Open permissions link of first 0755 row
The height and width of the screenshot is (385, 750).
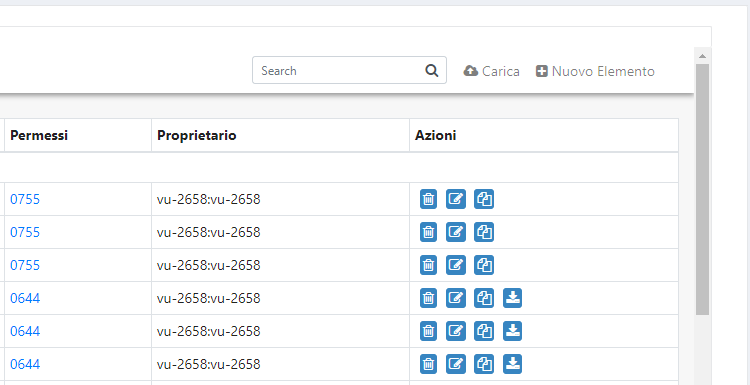pyautogui.click(x=25, y=199)
